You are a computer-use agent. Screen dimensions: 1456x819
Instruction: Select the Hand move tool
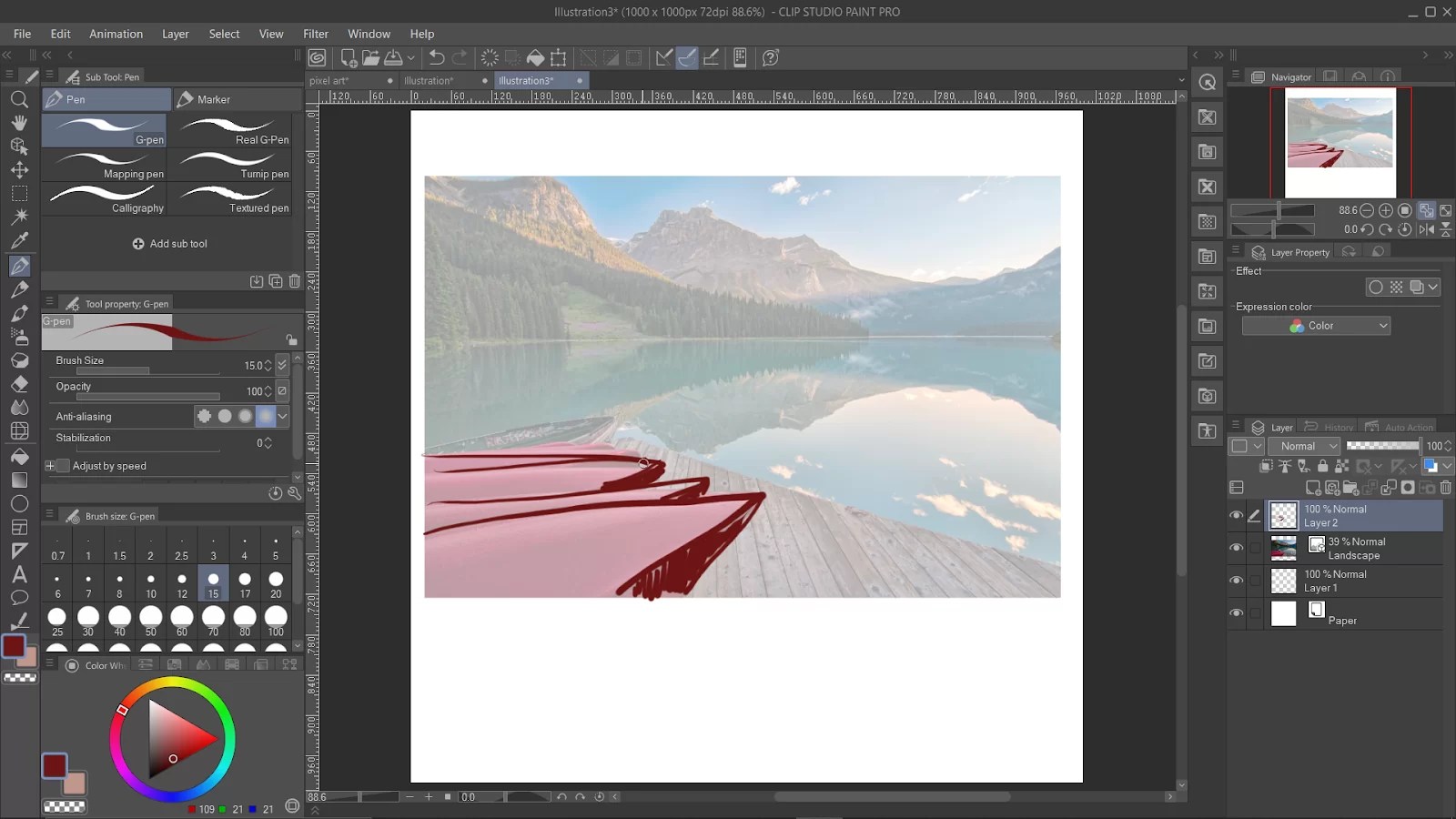19,123
